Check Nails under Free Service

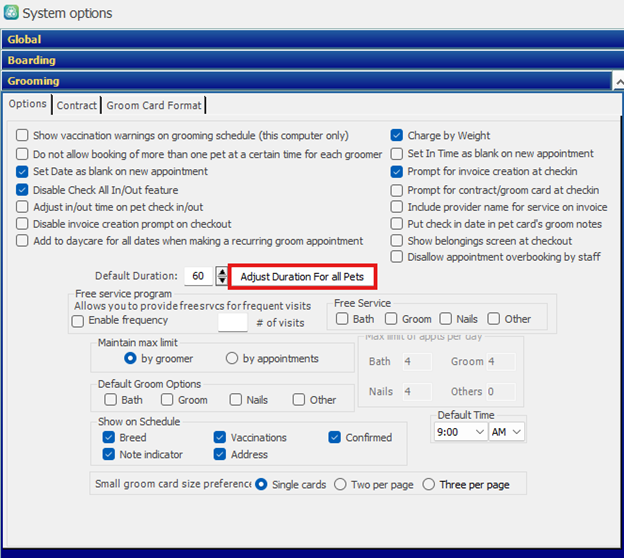446,319
